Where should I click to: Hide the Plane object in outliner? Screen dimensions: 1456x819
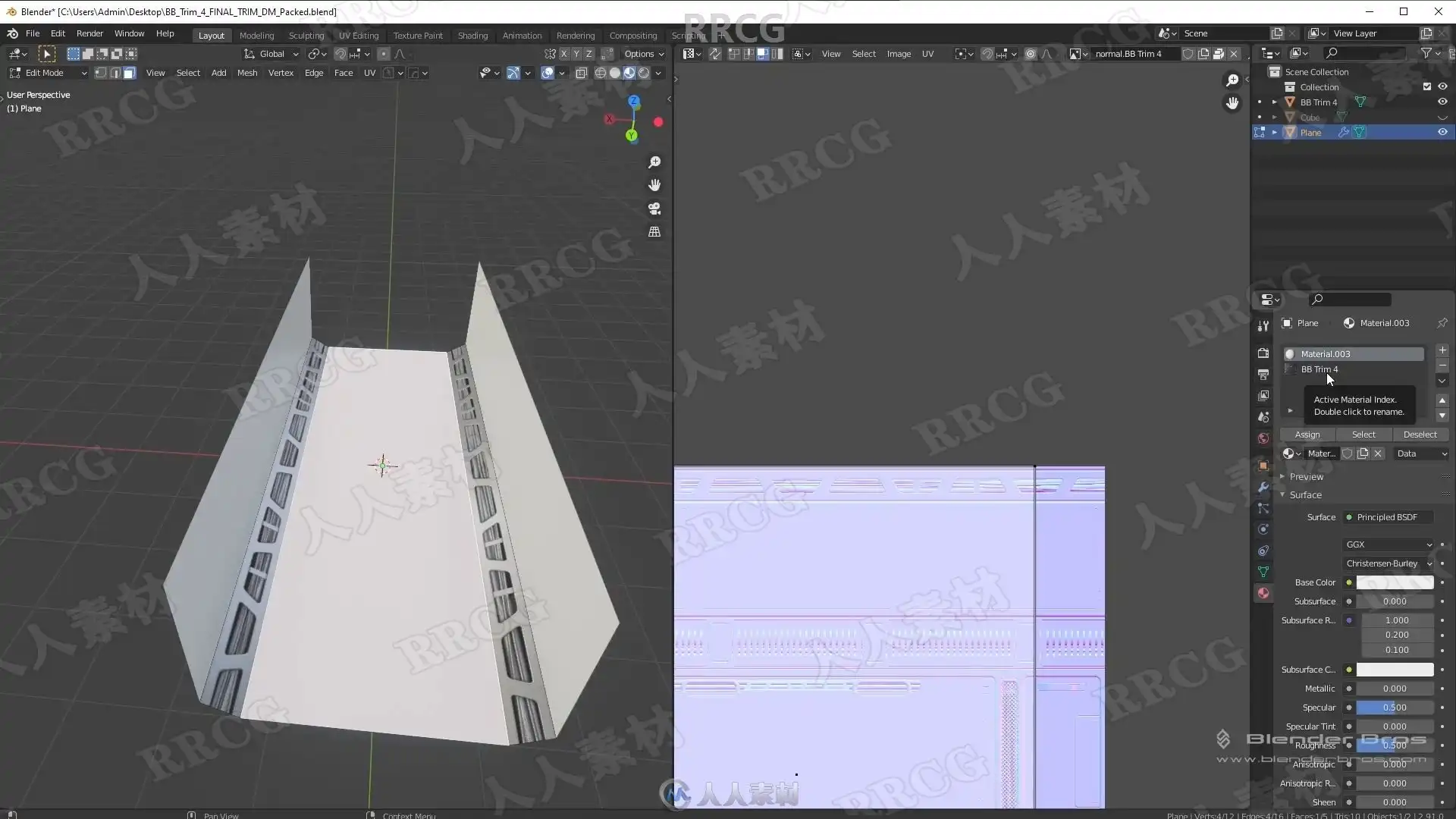click(x=1442, y=132)
